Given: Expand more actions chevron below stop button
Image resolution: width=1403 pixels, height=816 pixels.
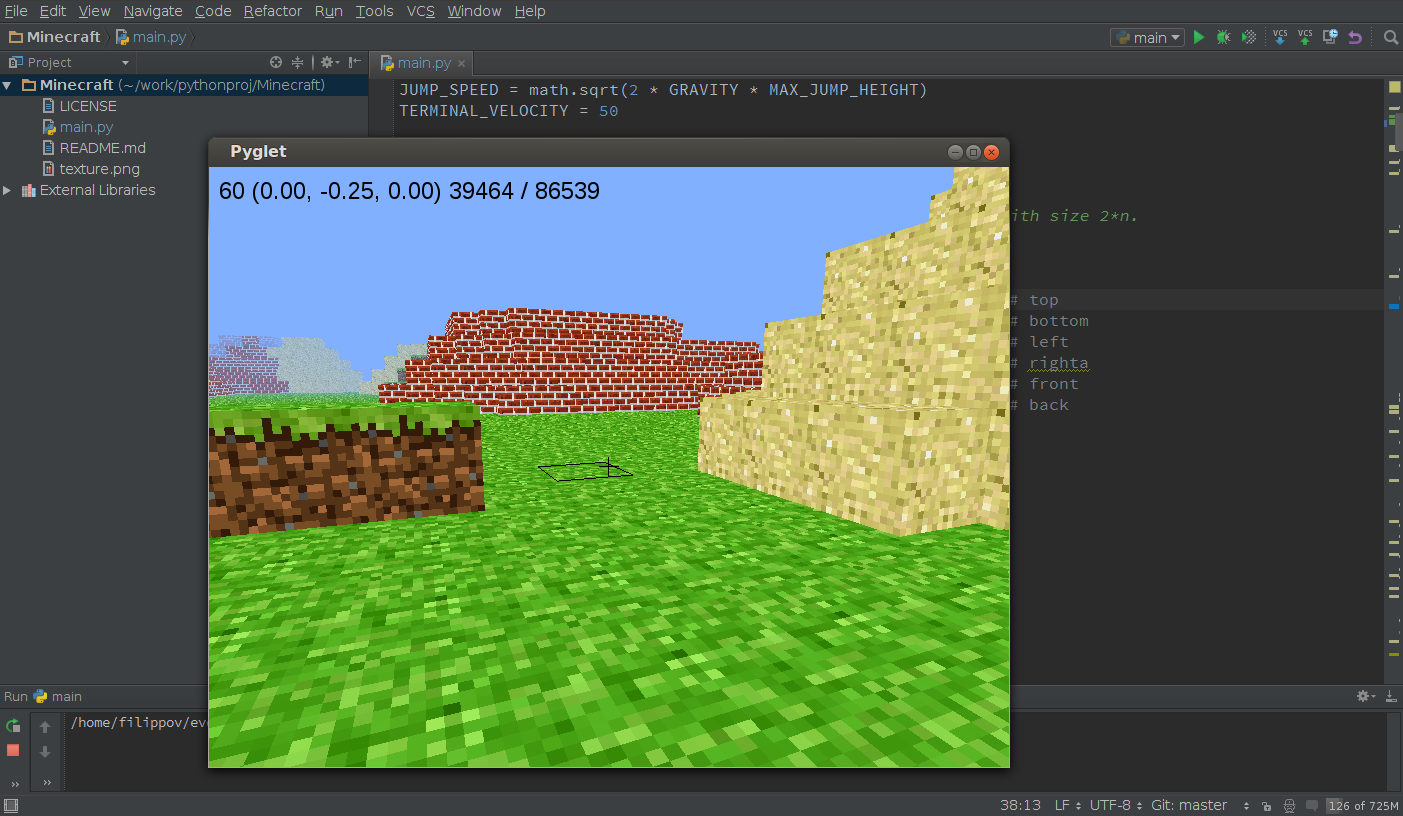Looking at the screenshot, I should pos(14,783).
